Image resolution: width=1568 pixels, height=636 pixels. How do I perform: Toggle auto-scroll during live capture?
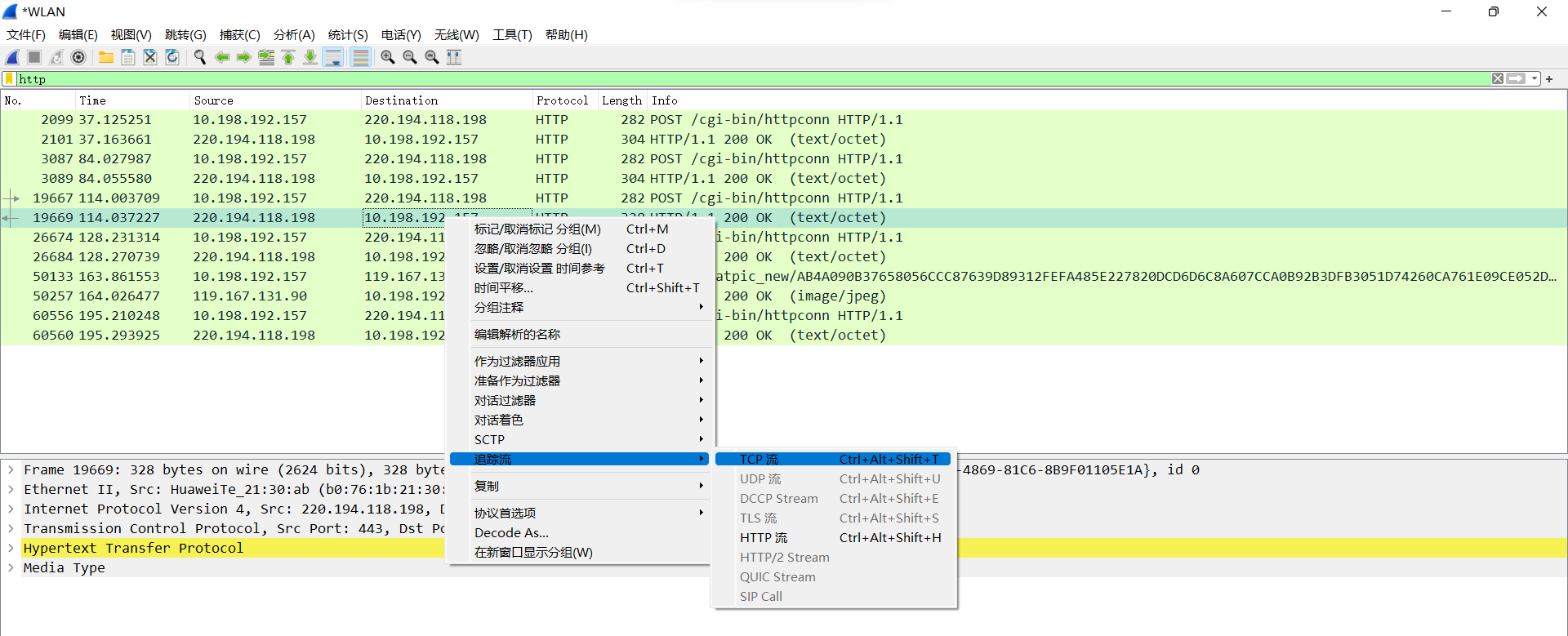pyautogui.click(x=333, y=57)
